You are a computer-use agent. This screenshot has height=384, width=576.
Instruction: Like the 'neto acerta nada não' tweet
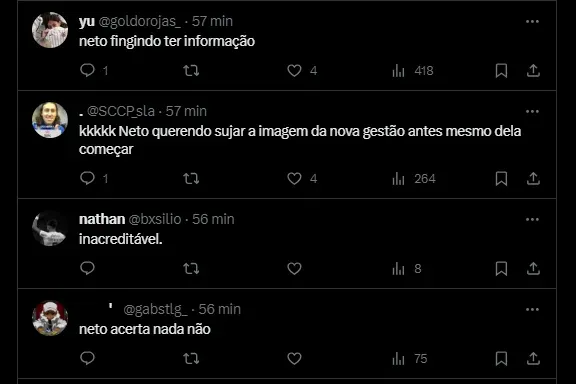click(294, 358)
